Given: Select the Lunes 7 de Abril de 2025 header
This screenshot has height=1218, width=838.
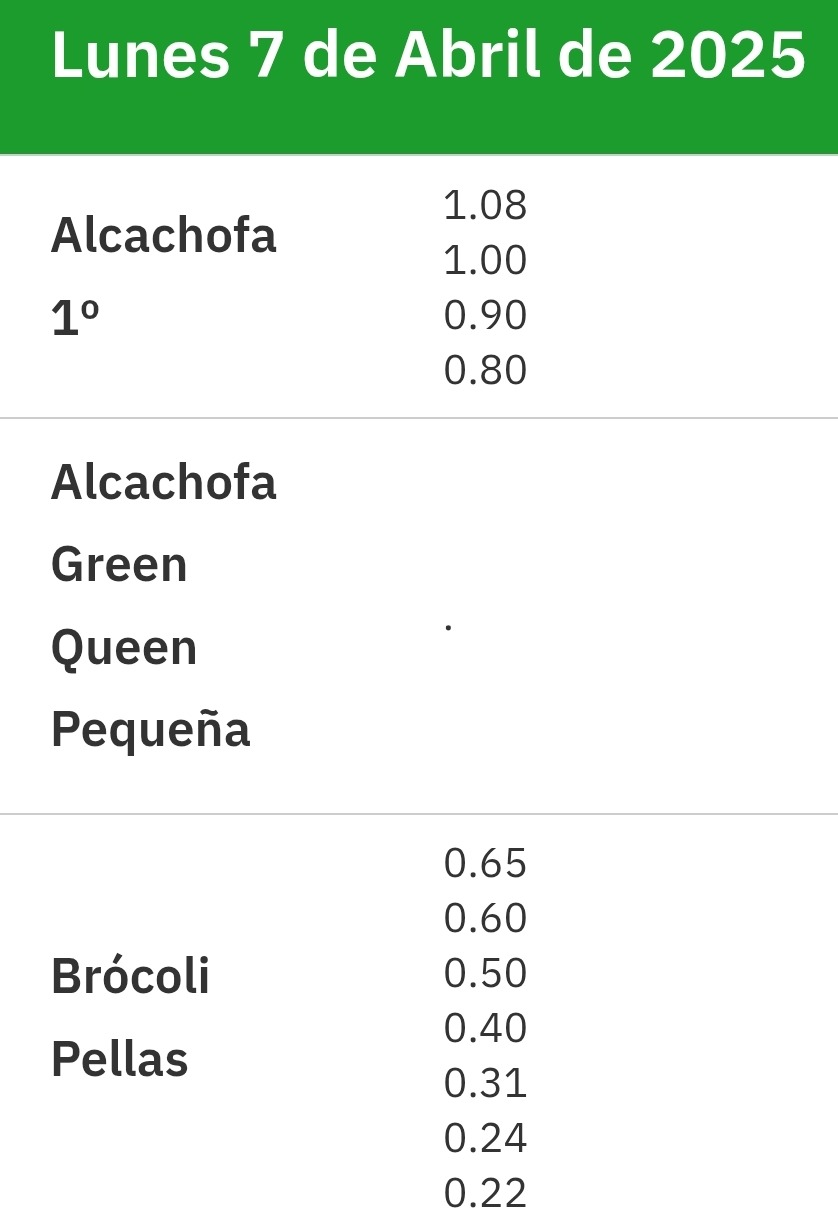Looking at the screenshot, I should 428,55.
